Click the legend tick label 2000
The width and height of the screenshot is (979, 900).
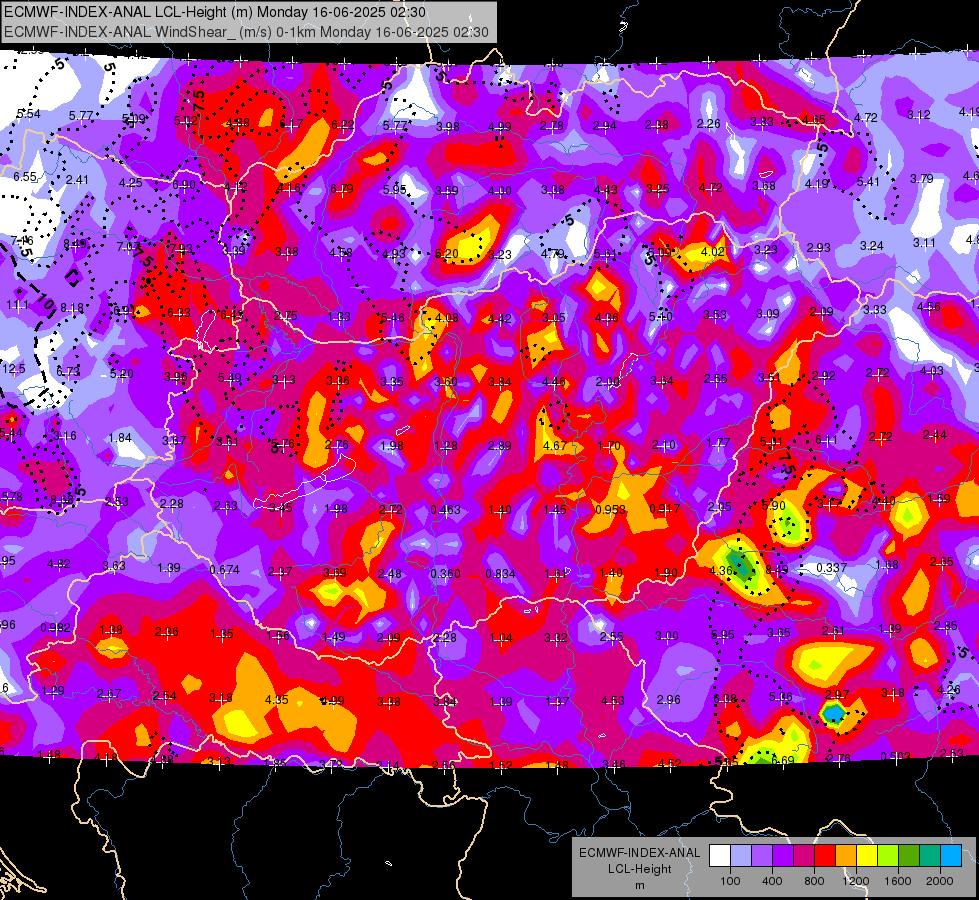(940, 881)
